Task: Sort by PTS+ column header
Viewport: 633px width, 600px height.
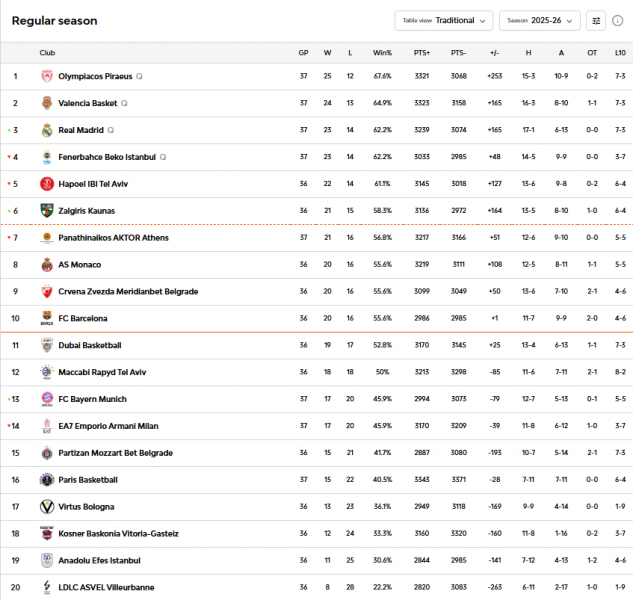Action: coord(421,53)
